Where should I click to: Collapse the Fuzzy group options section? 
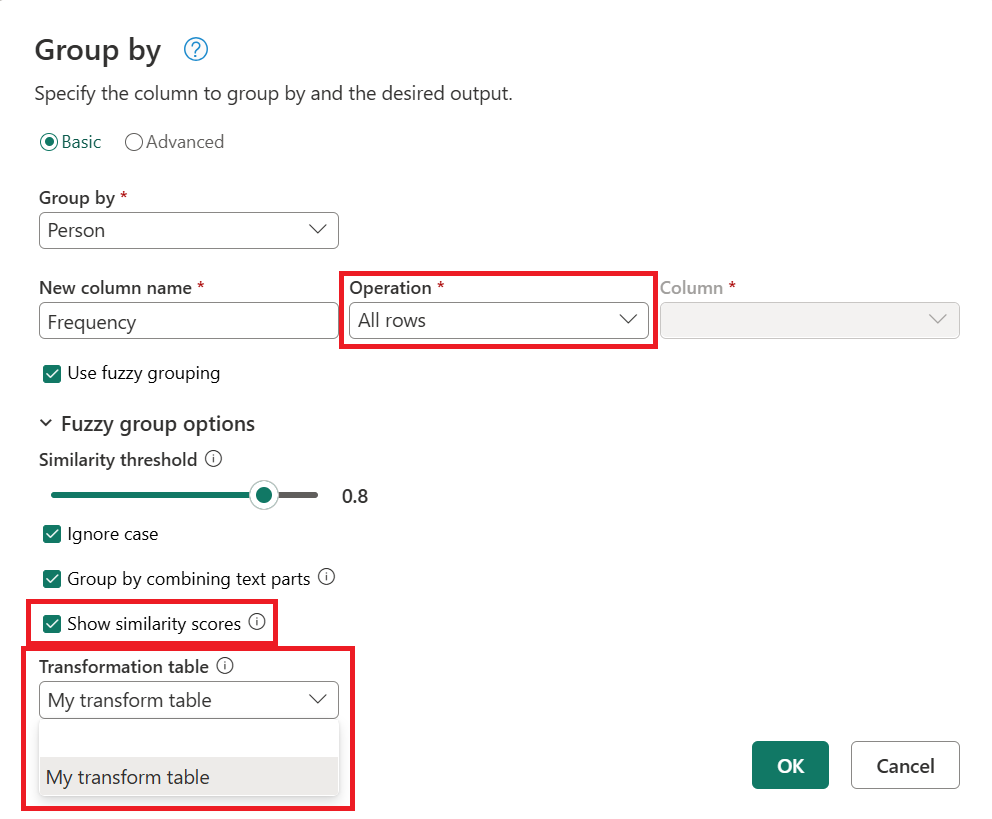click(x=46, y=423)
